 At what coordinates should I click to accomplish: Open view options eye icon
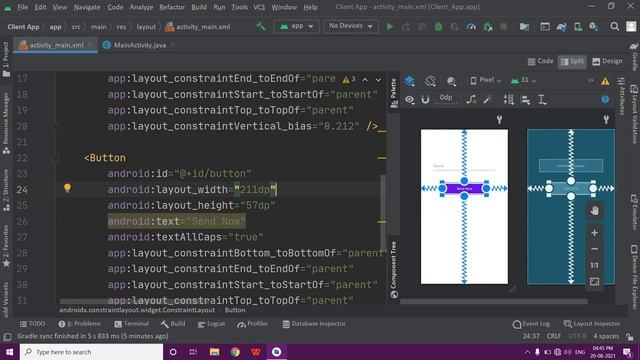point(409,100)
